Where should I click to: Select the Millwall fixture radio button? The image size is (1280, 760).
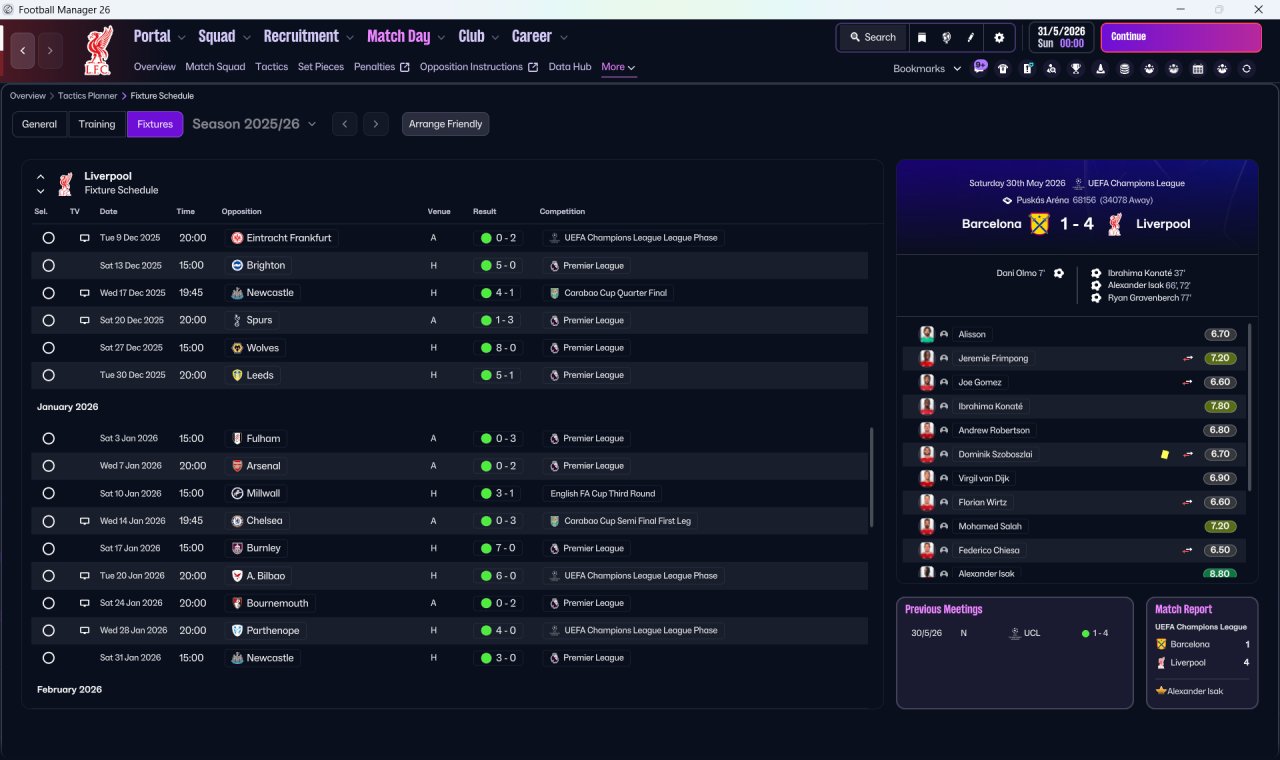coord(48,494)
